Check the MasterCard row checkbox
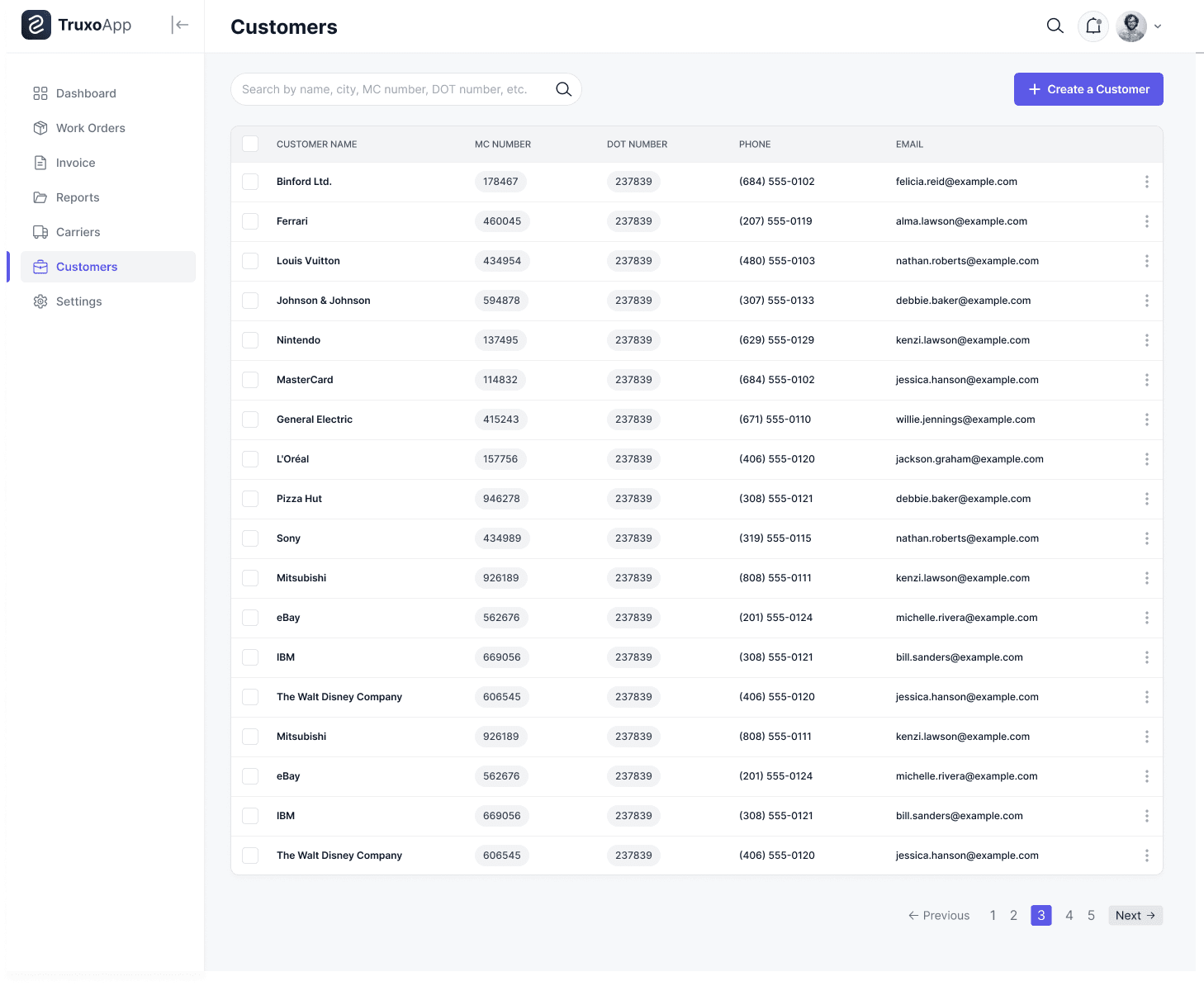This screenshot has height=986, width=1204. click(x=250, y=380)
